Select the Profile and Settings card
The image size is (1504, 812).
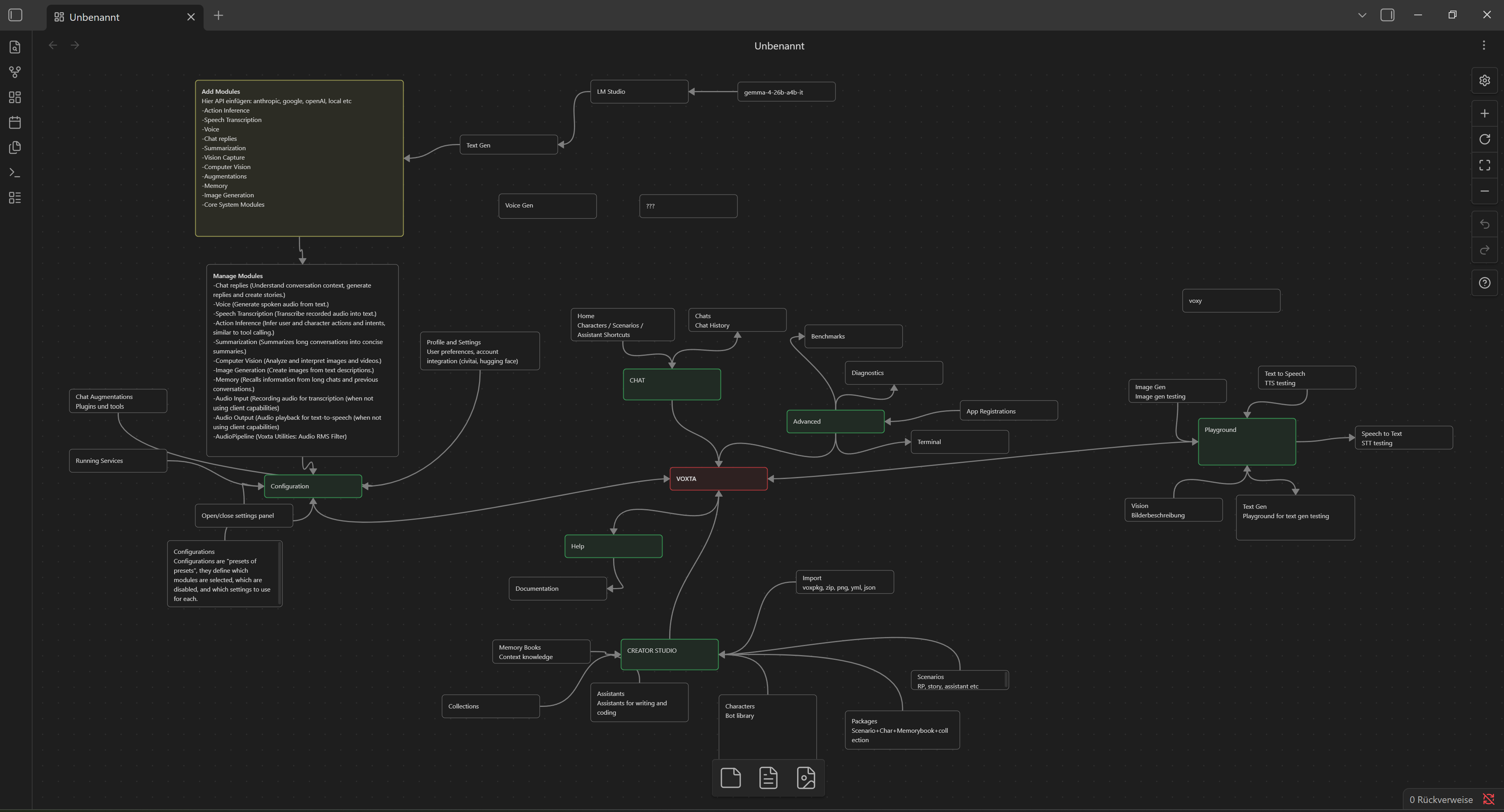[x=479, y=351]
